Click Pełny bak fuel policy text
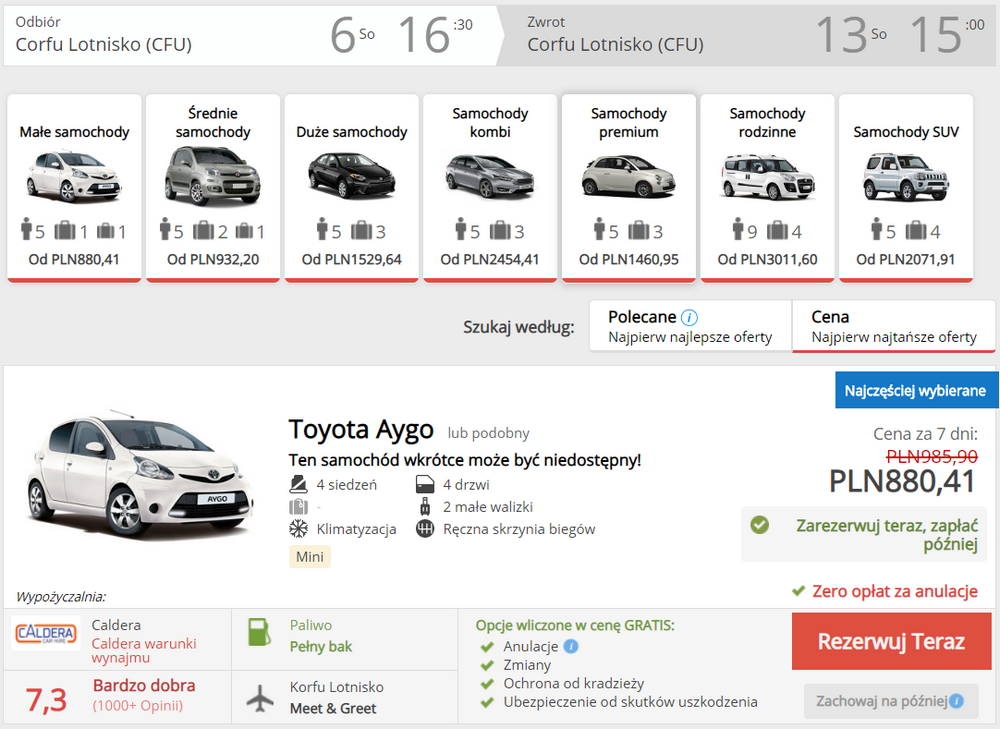Screen dimensions: 1000x729 pyautogui.click(x=321, y=647)
